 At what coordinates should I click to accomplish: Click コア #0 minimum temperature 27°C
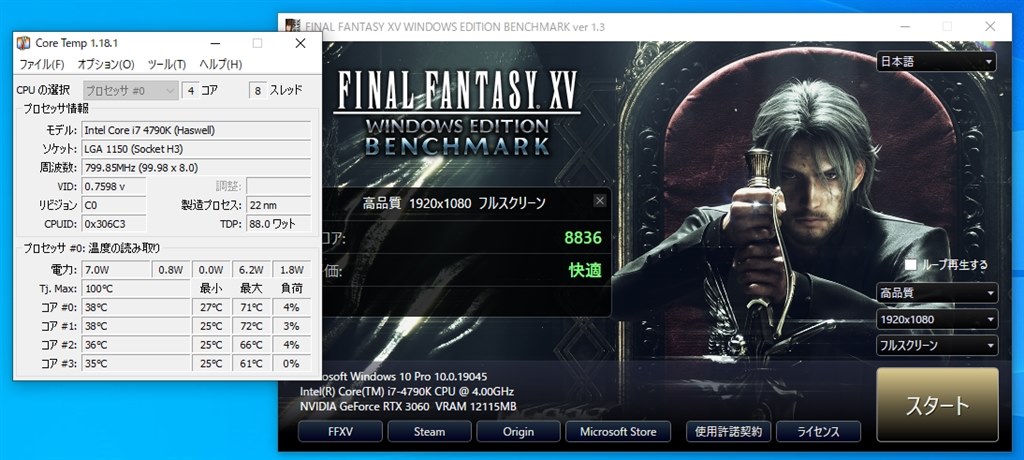[x=211, y=307]
